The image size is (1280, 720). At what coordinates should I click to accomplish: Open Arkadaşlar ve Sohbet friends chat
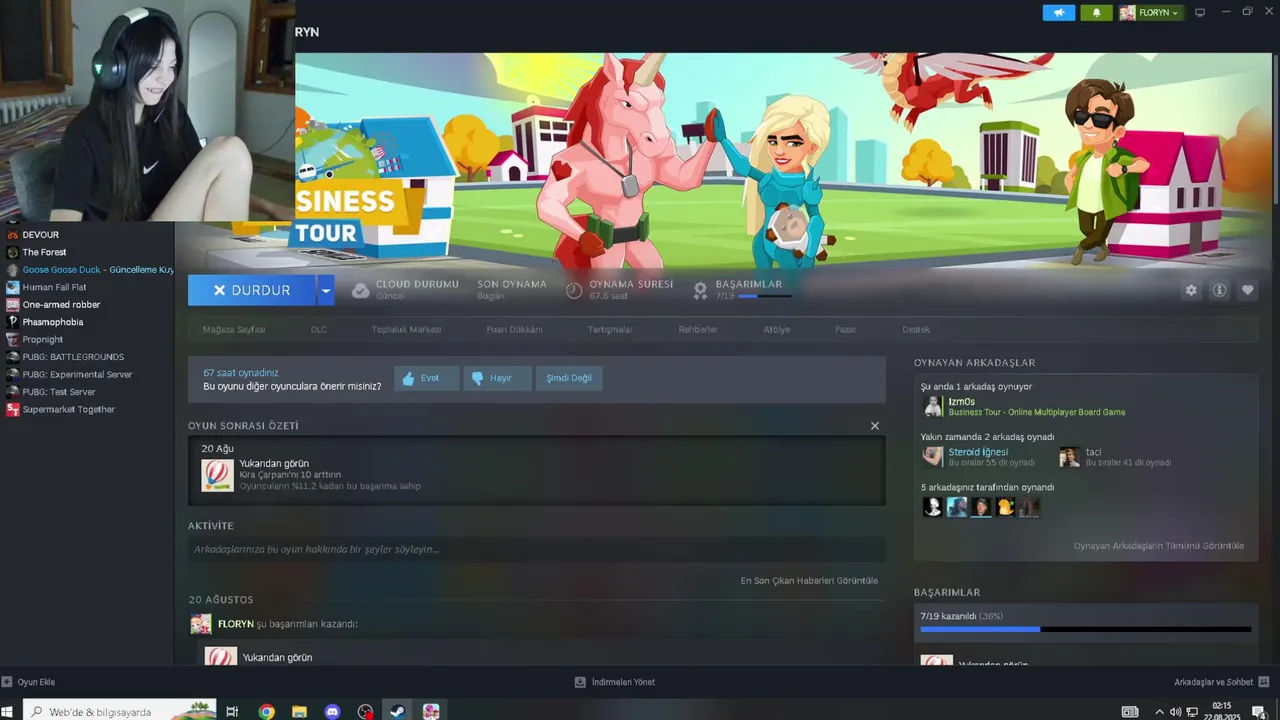click(1221, 682)
